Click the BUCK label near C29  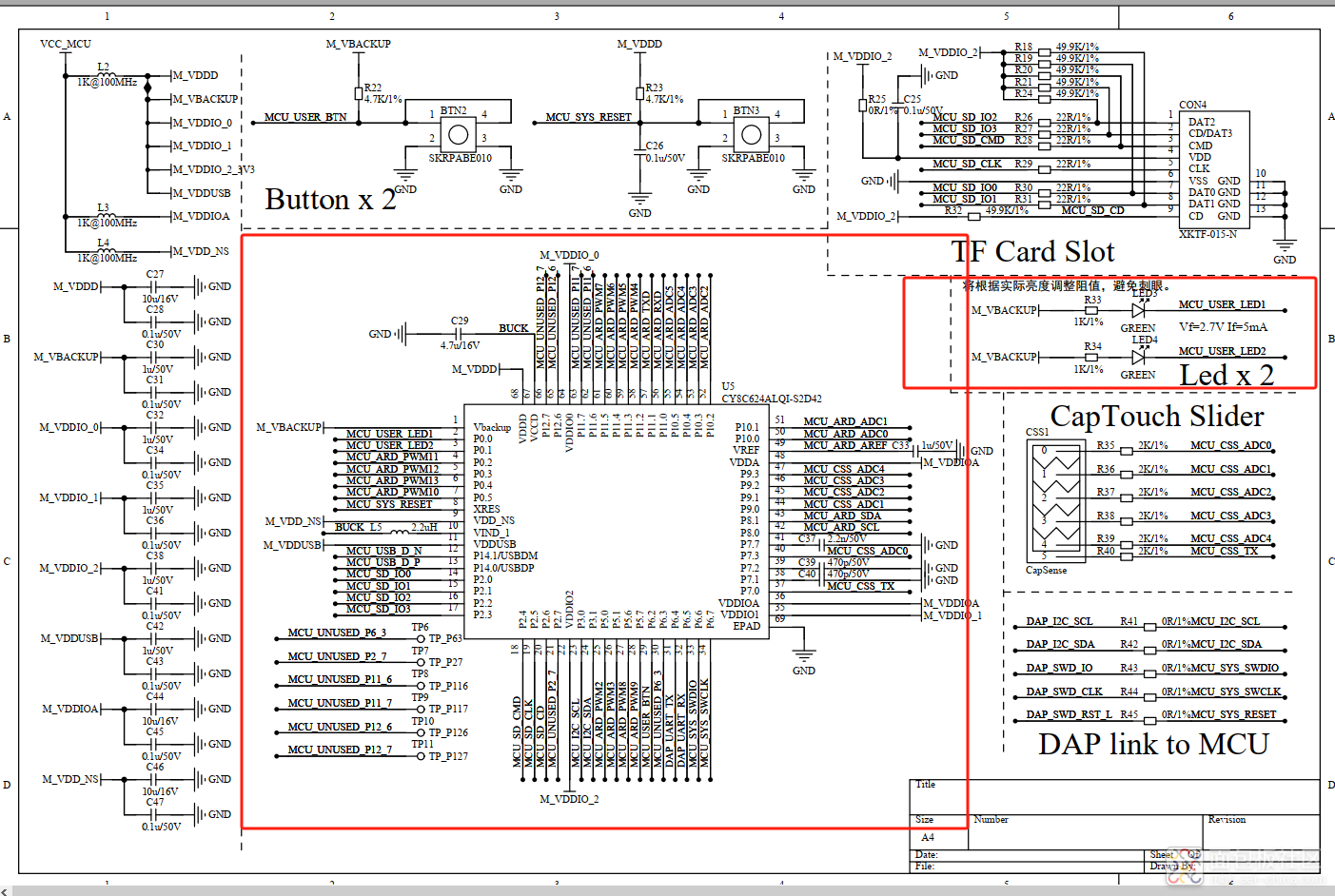[x=514, y=328]
